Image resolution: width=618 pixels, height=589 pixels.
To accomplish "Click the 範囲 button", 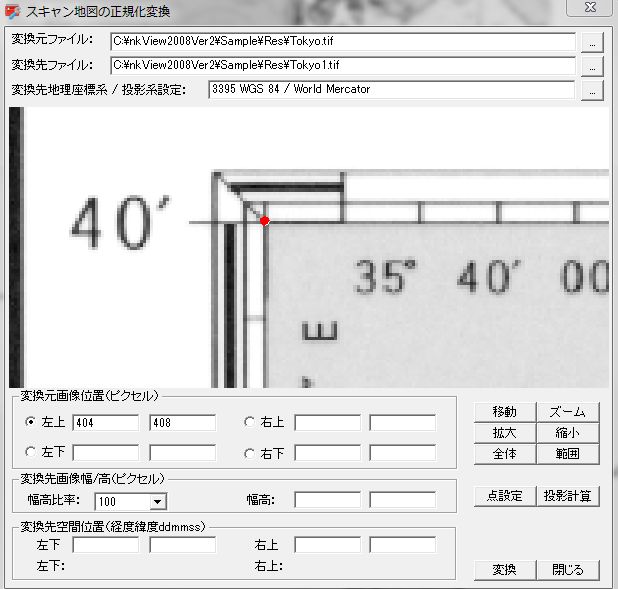I will 567,453.
